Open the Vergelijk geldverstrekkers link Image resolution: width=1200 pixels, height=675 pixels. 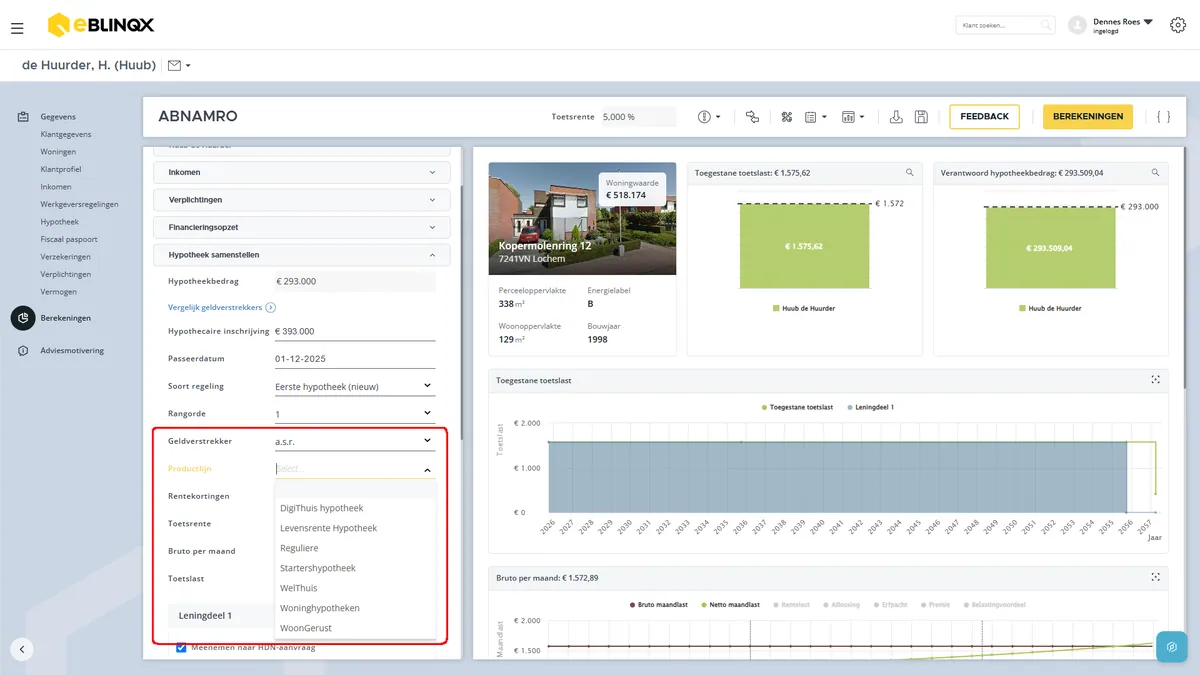[x=216, y=308]
